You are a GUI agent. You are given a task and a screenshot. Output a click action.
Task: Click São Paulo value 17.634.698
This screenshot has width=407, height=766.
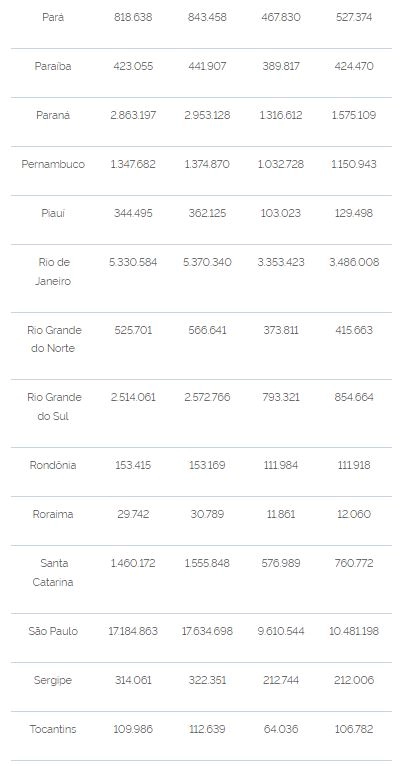(207, 631)
